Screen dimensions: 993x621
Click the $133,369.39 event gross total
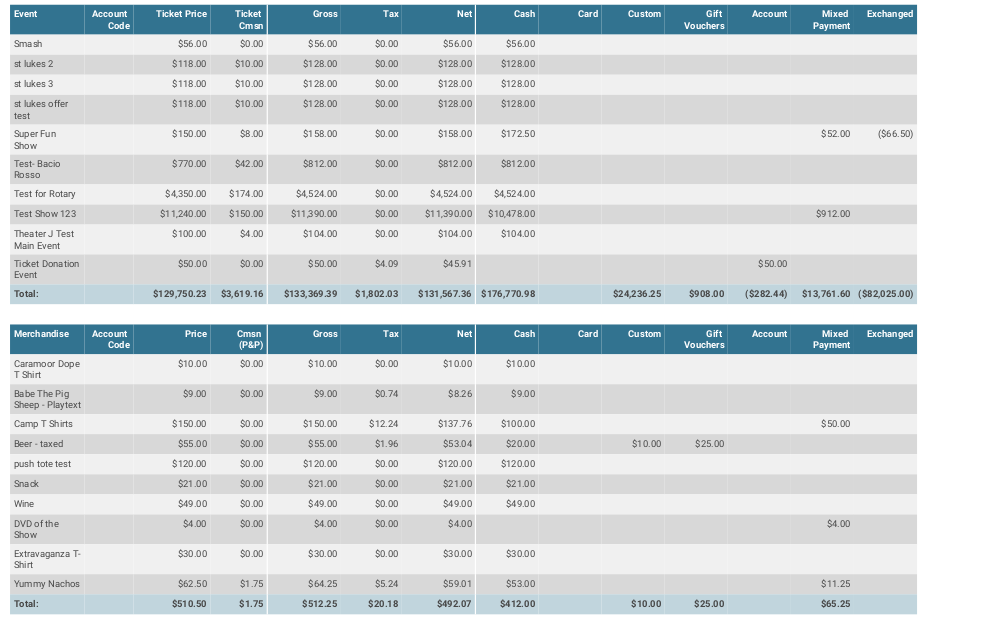click(x=310, y=294)
